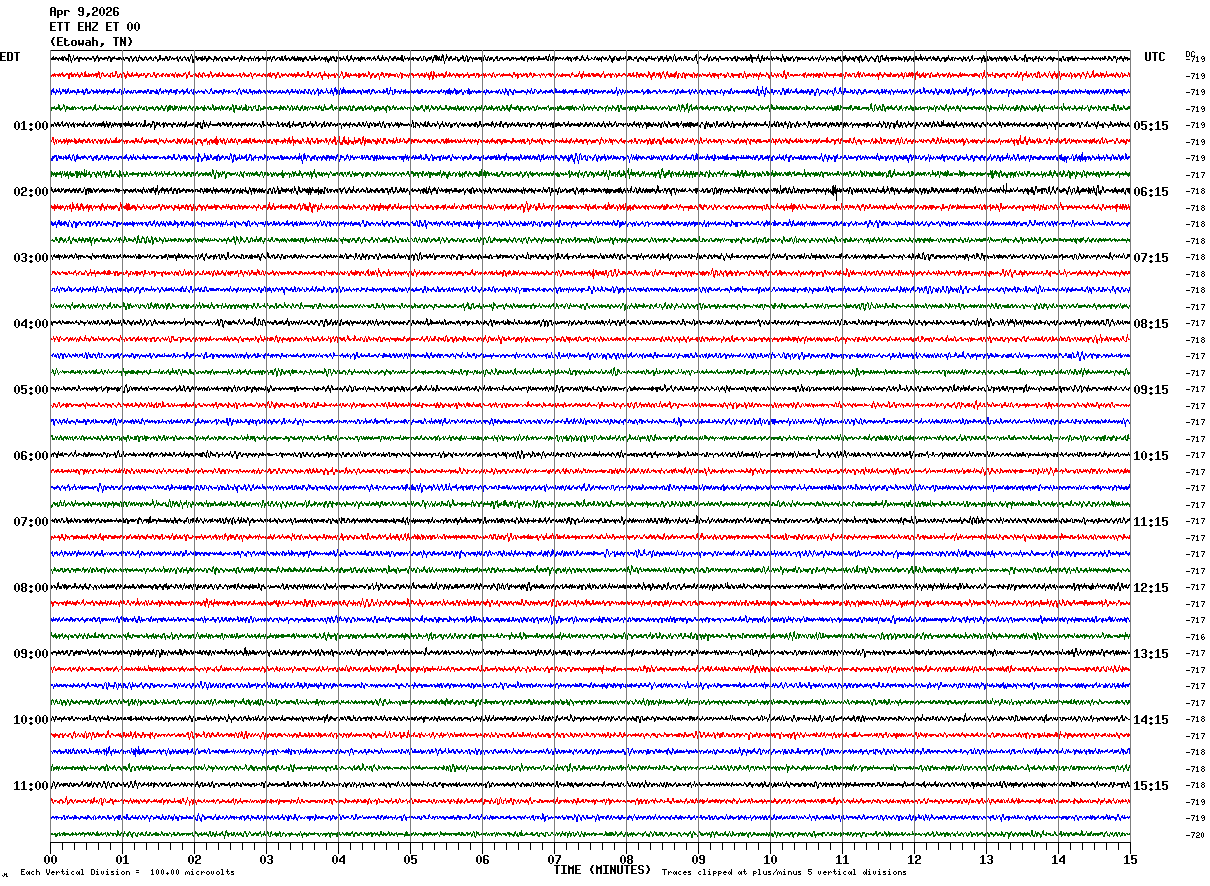
Task: Select the 06:00 EDT time label
Action: click(x=31, y=456)
